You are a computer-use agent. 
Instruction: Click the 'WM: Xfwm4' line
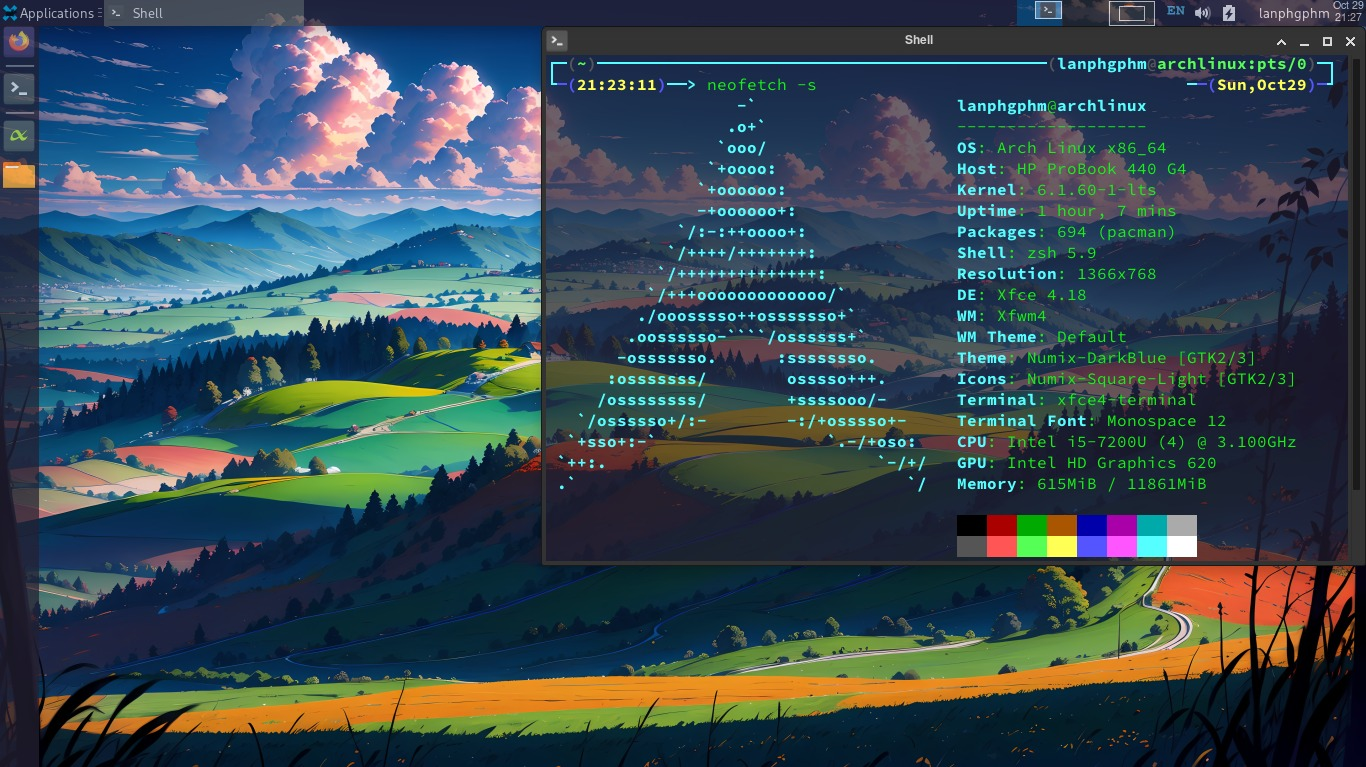pos(1001,316)
